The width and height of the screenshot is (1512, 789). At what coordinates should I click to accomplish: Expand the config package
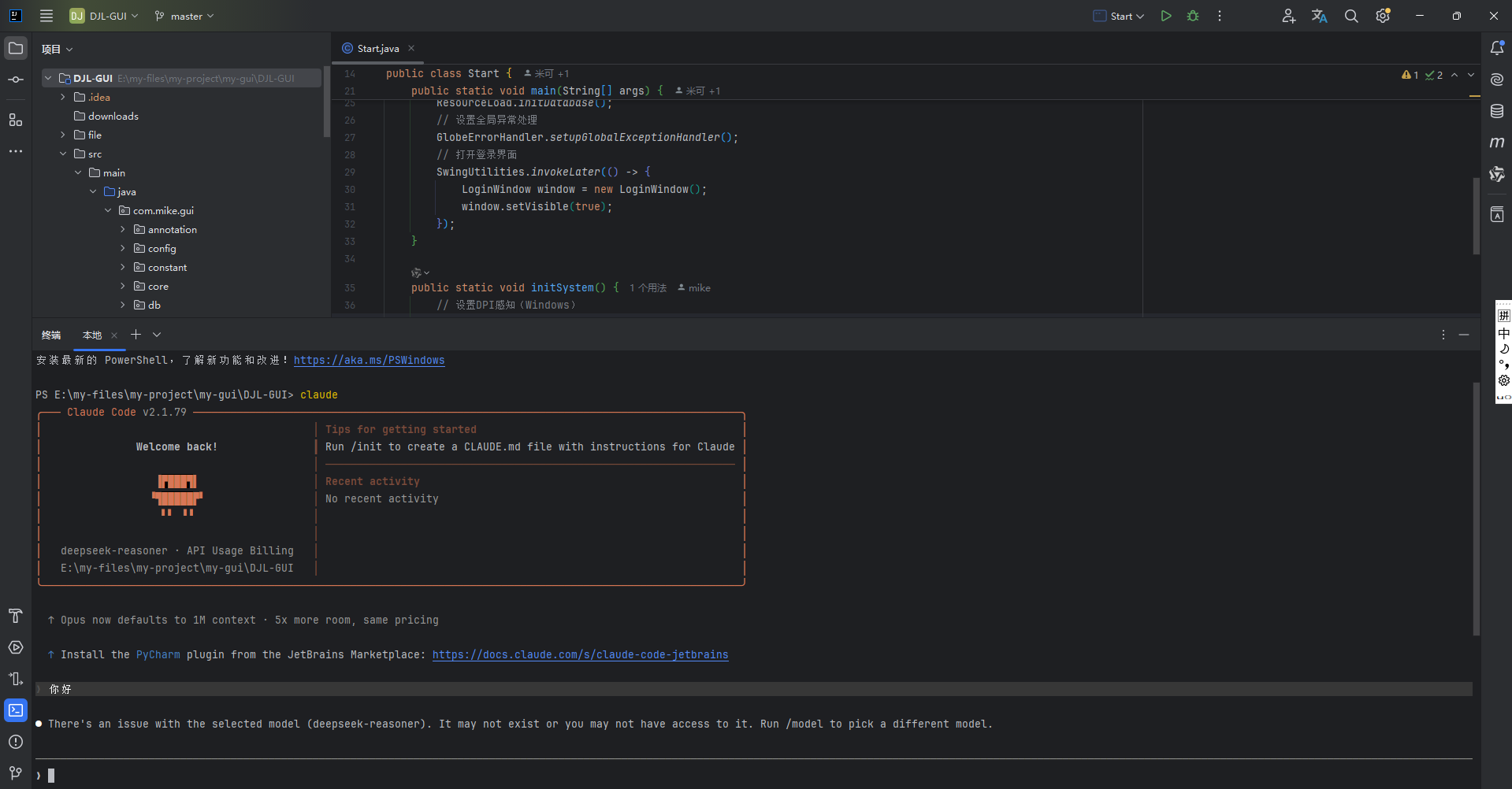coord(123,248)
